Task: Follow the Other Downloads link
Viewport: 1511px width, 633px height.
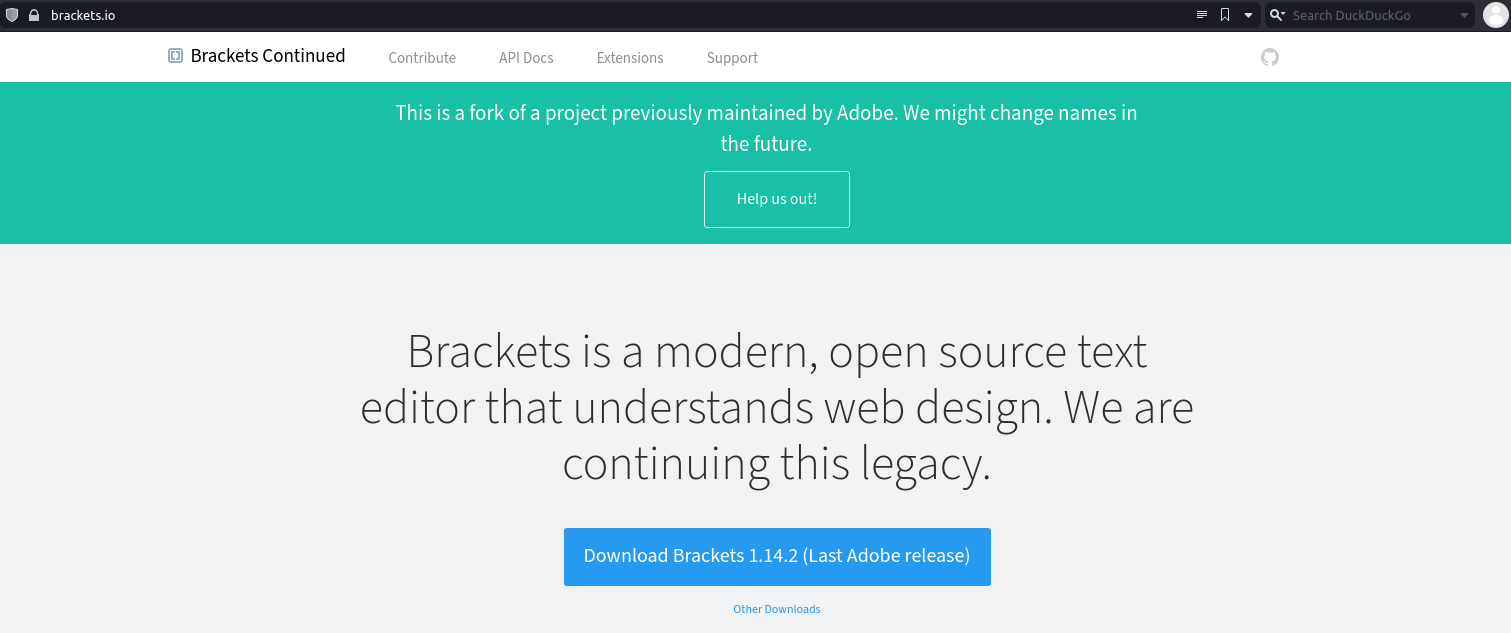Action: [776, 609]
